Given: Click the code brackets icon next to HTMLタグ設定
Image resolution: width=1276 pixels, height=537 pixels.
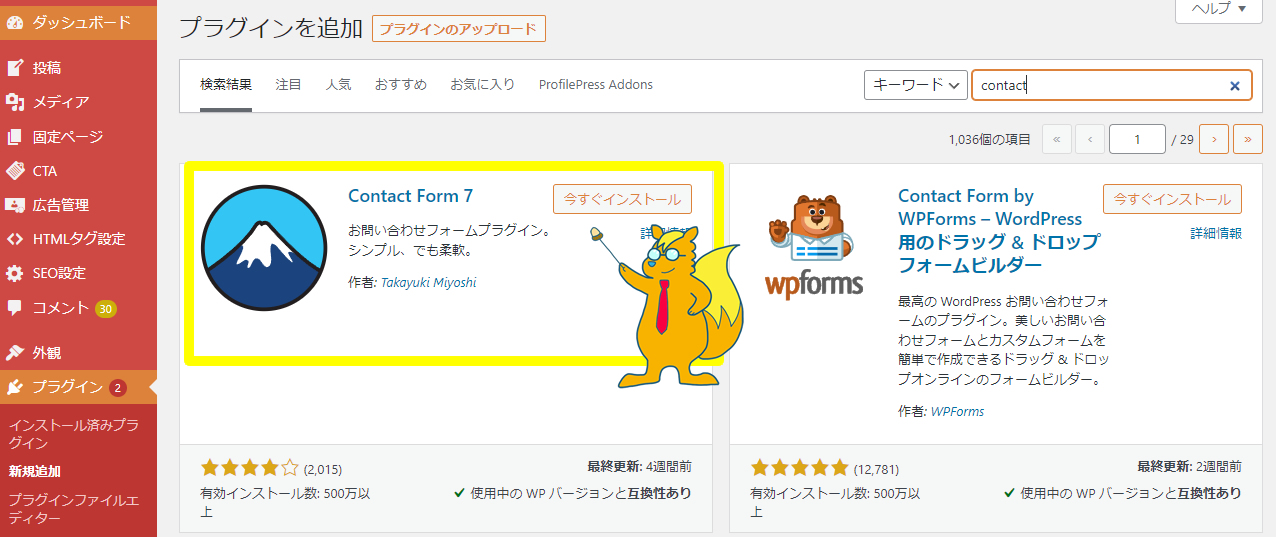Looking at the screenshot, I should click(x=15, y=239).
